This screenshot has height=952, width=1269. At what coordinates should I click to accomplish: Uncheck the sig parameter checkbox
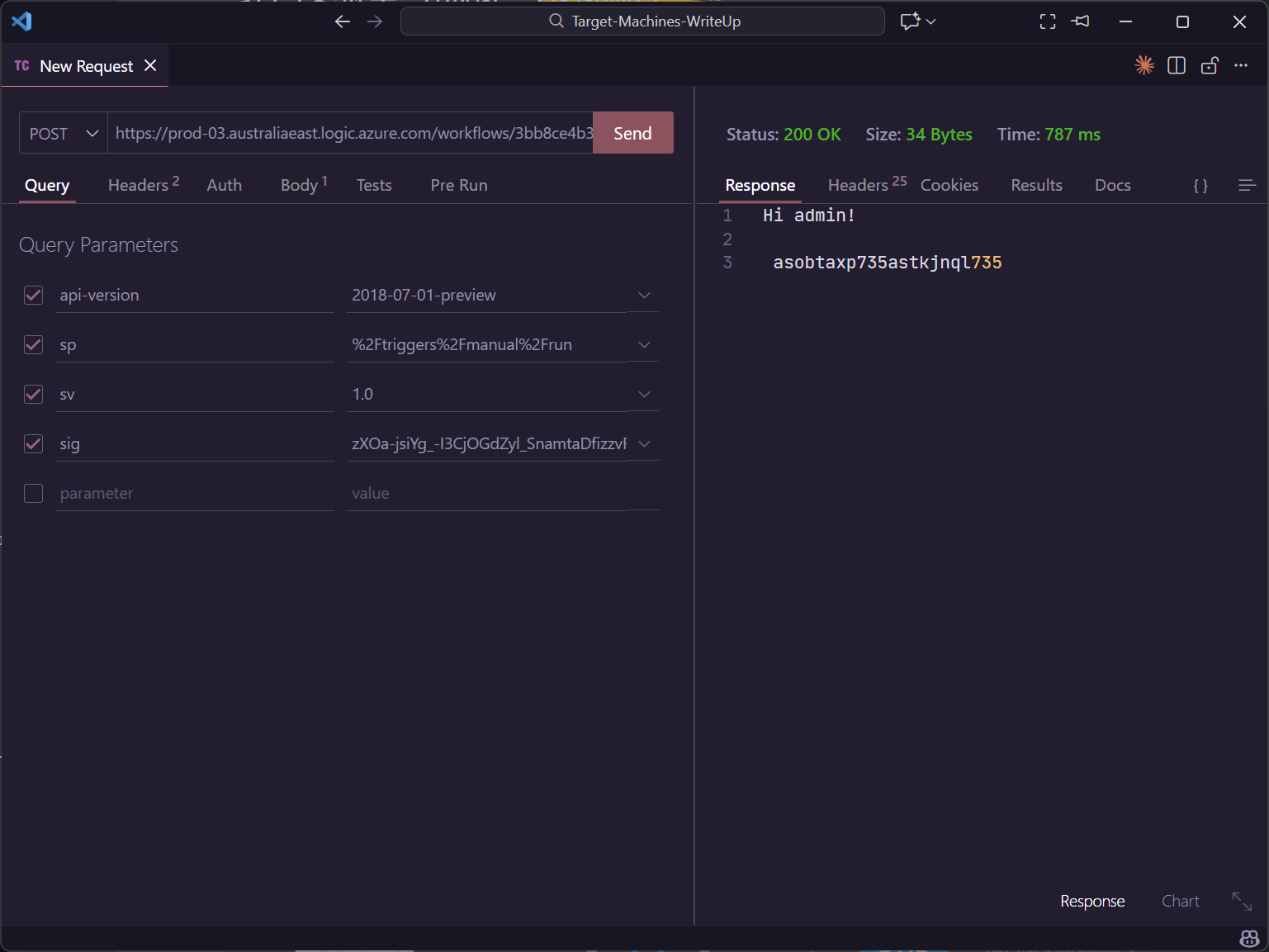(x=34, y=444)
